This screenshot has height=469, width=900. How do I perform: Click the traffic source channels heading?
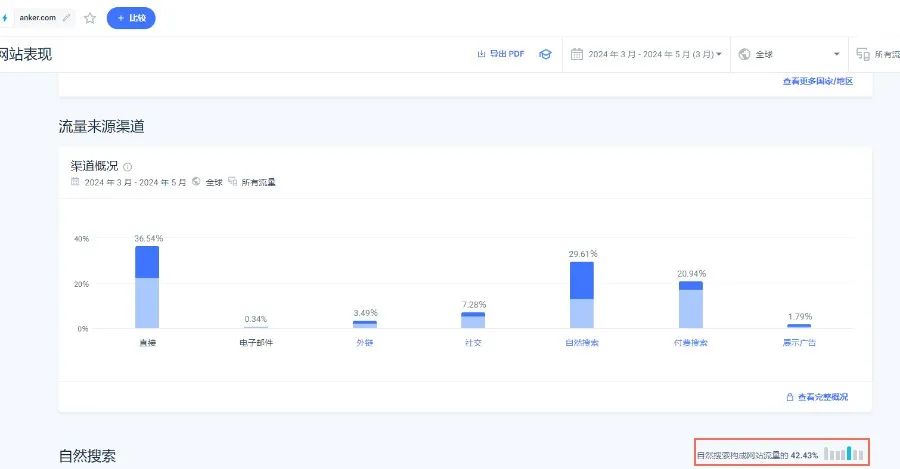pyautogui.click(x=102, y=127)
